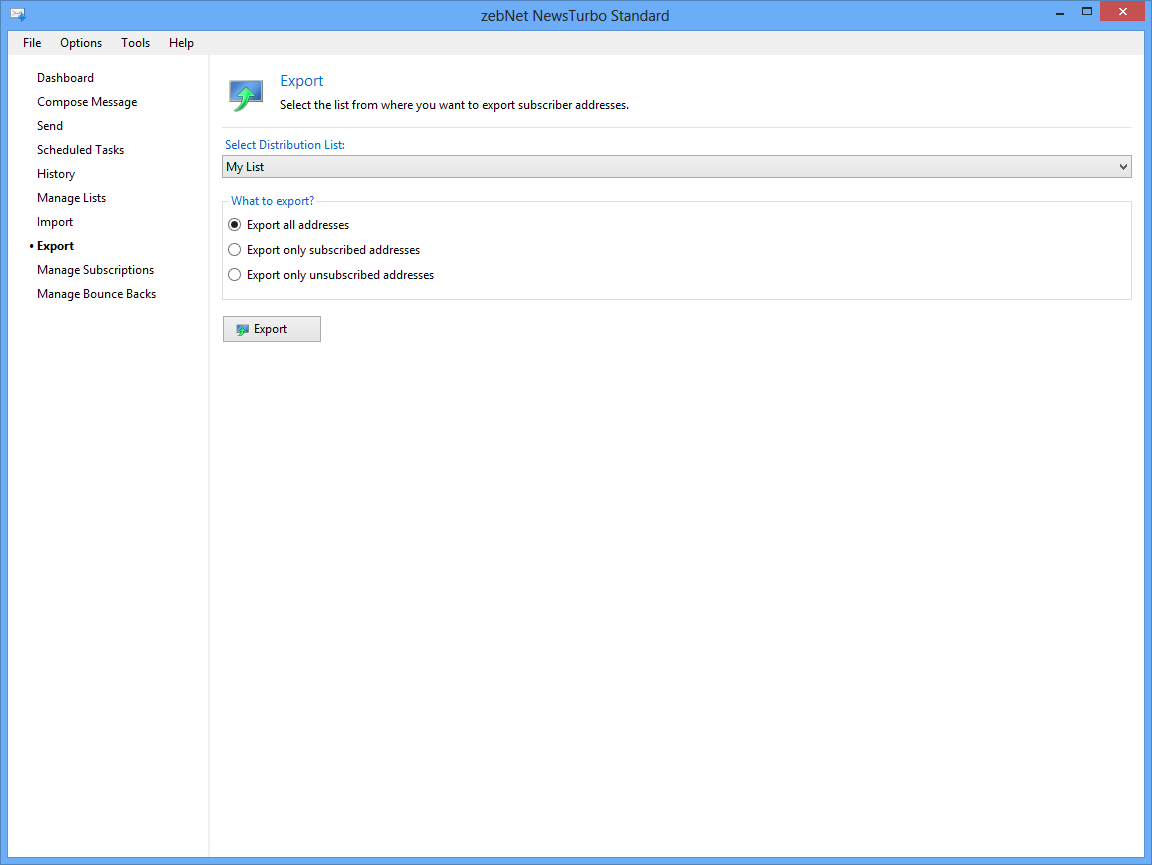
Task: Select Export only unsubscribed addresses option
Action: (235, 275)
